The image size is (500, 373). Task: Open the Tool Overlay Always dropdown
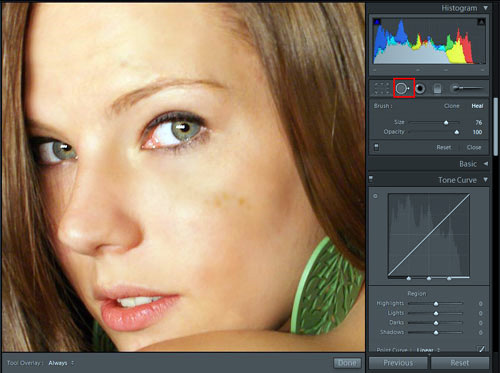click(x=61, y=363)
